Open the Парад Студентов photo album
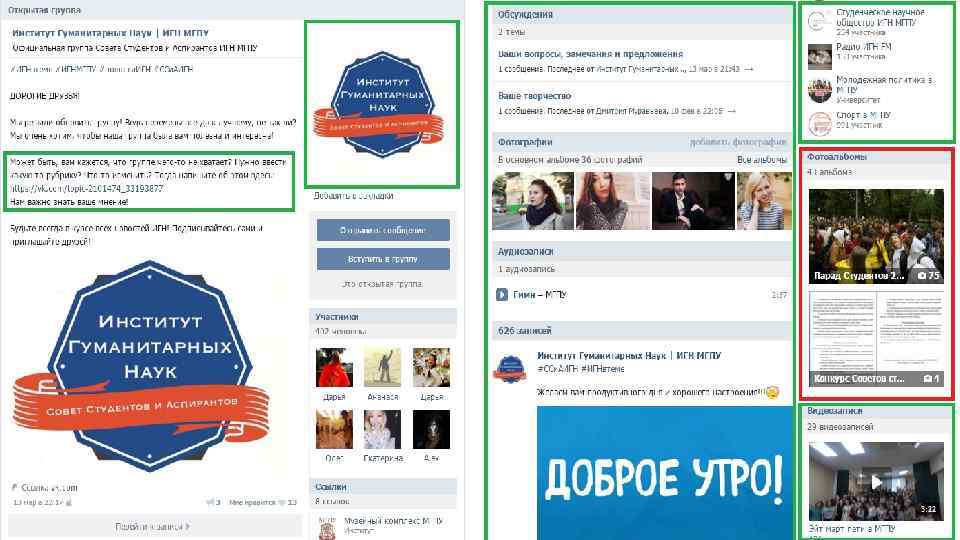Screen dimensions: 960x540 (x=876, y=236)
